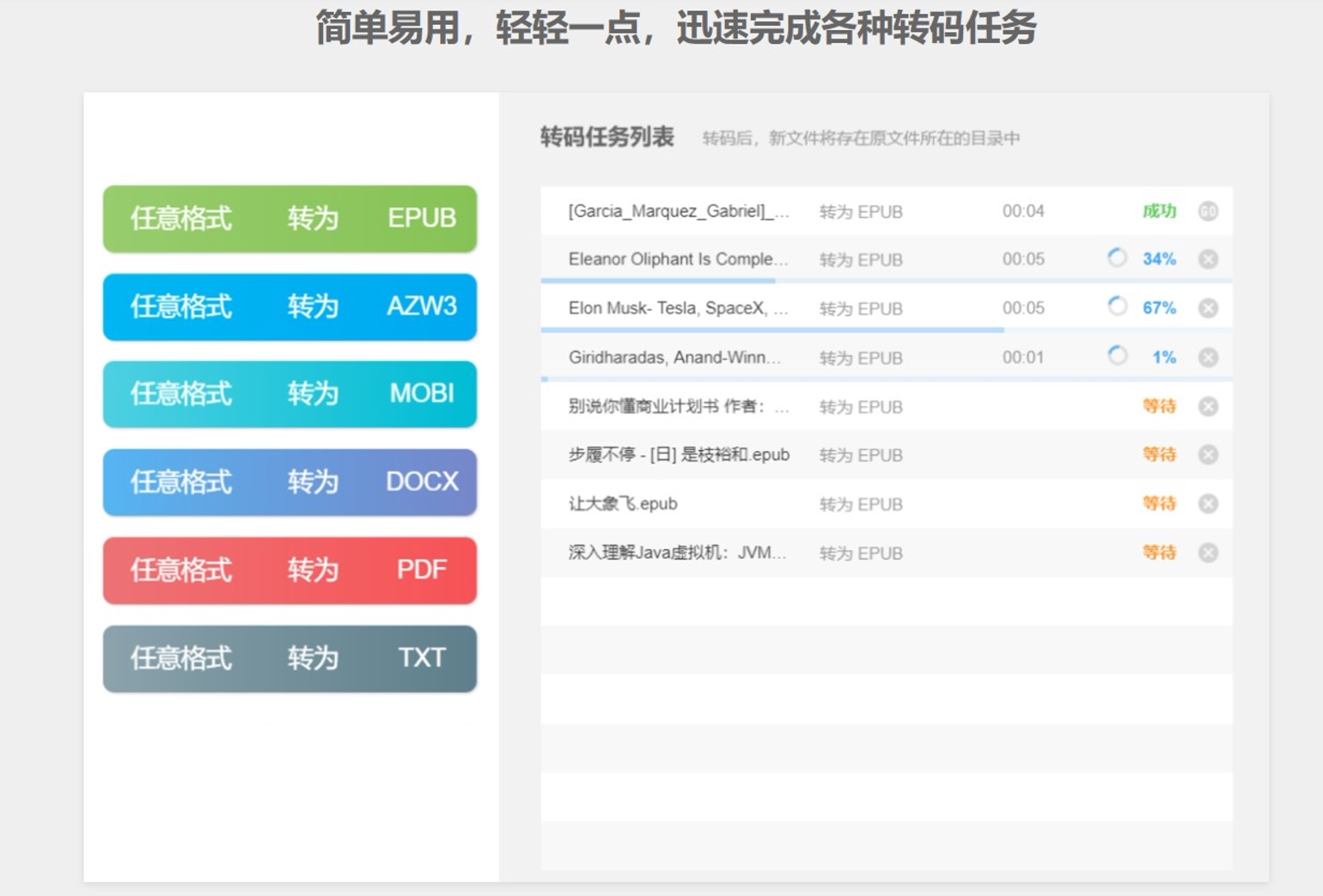Cancel the Elon Musk conversion task
Screen dimensions: 1323x896
1208,308
